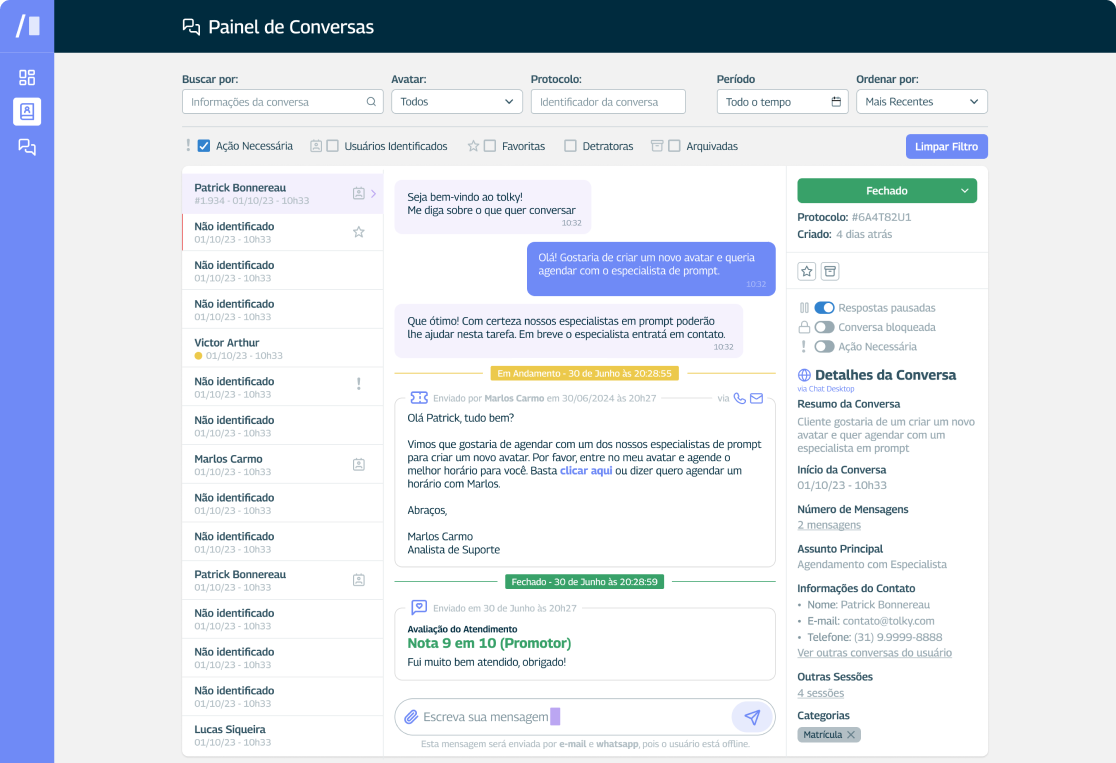Enable the 'Favoritas' filter checkbox
The image size is (1116, 763).
(488, 146)
